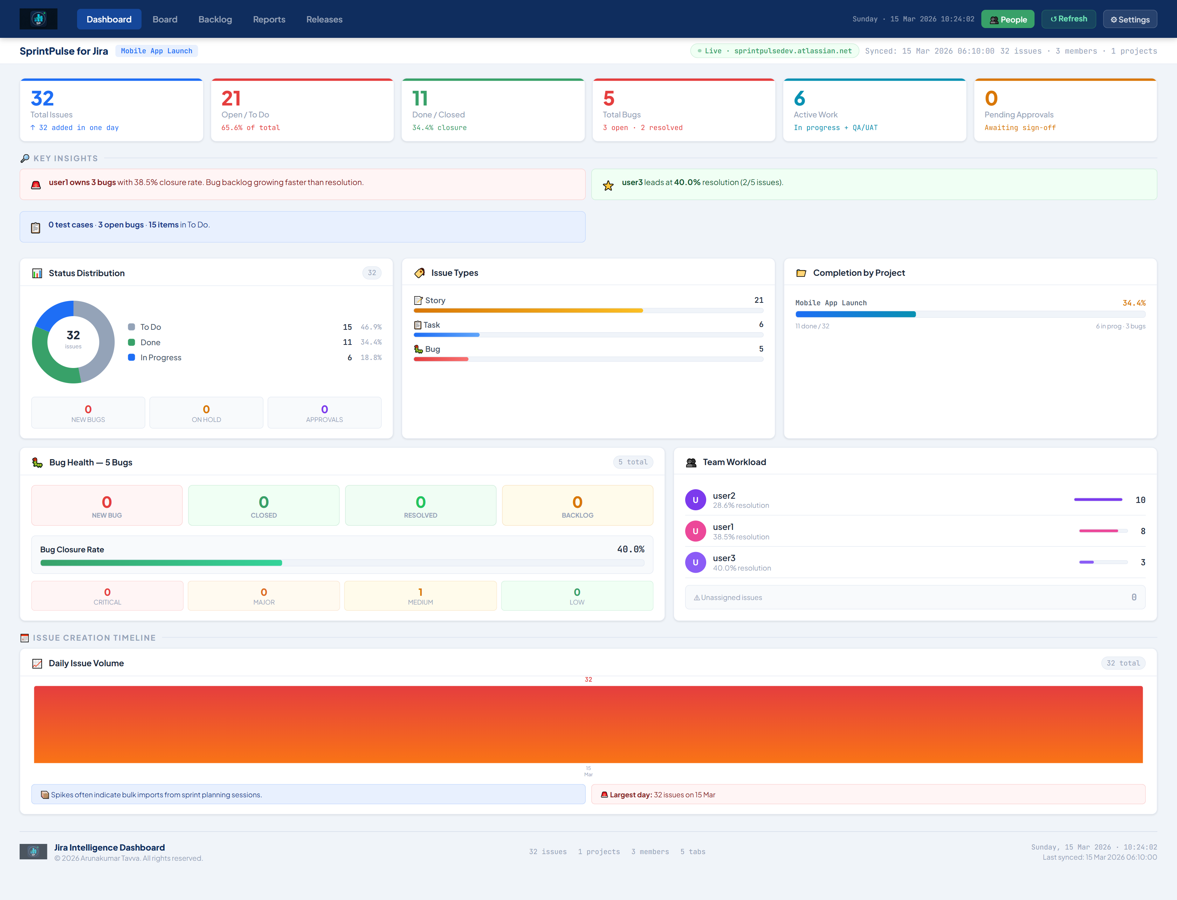1177x900 pixels.
Task: Click the Bug issue type icon
Action: [418, 350]
